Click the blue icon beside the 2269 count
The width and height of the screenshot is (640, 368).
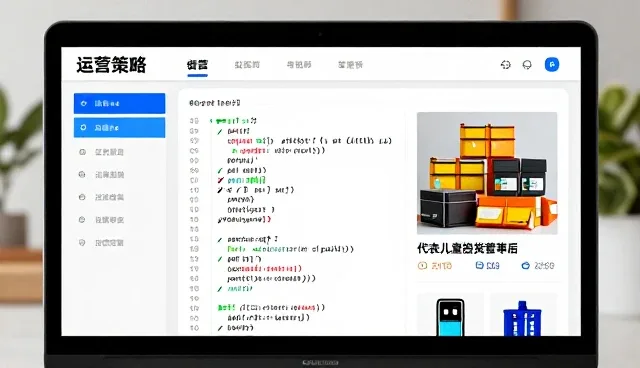pyautogui.click(x=526, y=266)
